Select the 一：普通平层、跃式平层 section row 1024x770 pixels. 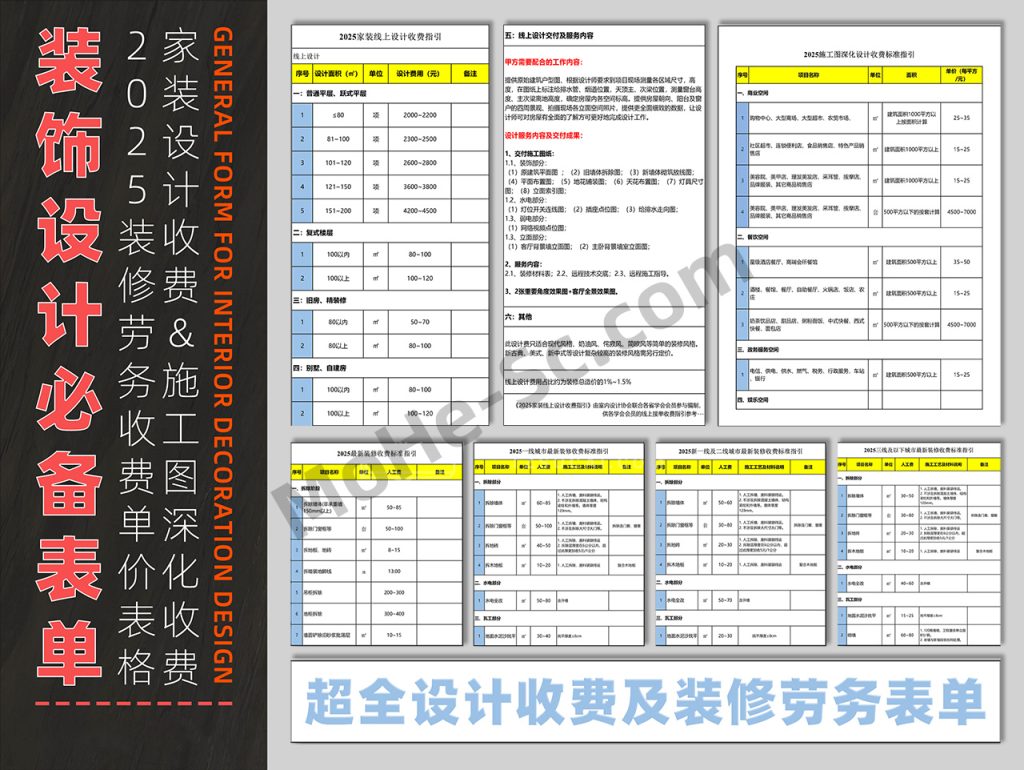point(331,93)
